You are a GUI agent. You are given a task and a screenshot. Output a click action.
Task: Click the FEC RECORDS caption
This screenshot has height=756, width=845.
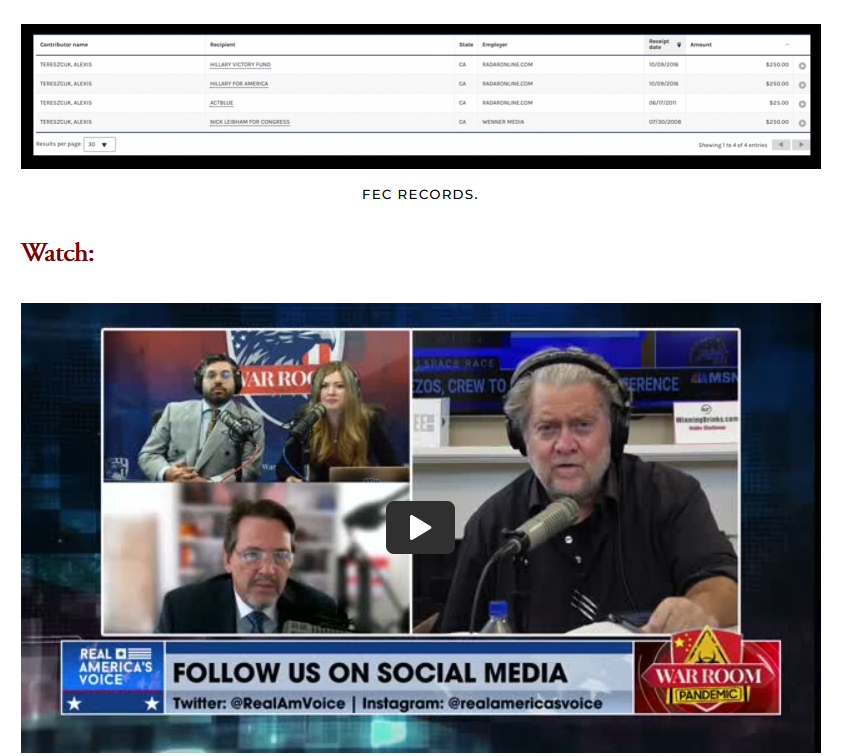click(420, 195)
